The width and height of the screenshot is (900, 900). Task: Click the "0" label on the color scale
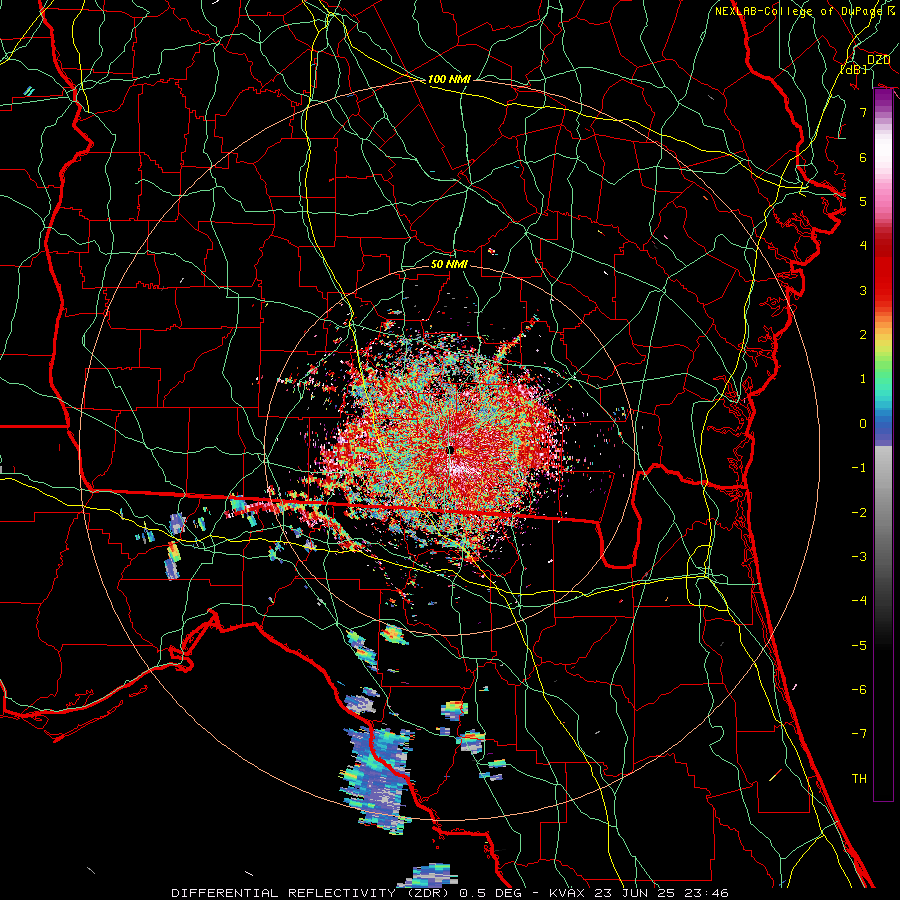pyautogui.click(x=863, y=424)
